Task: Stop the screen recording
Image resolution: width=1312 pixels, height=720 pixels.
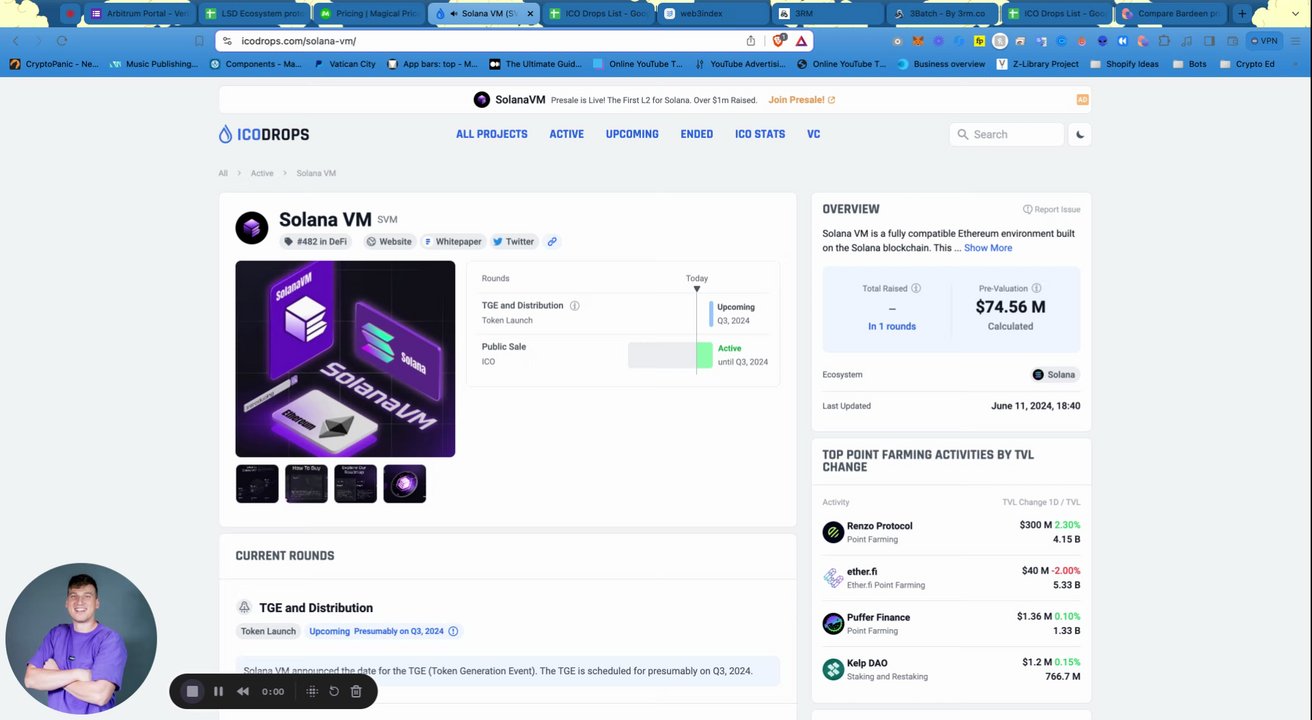Action: (192, 691)
